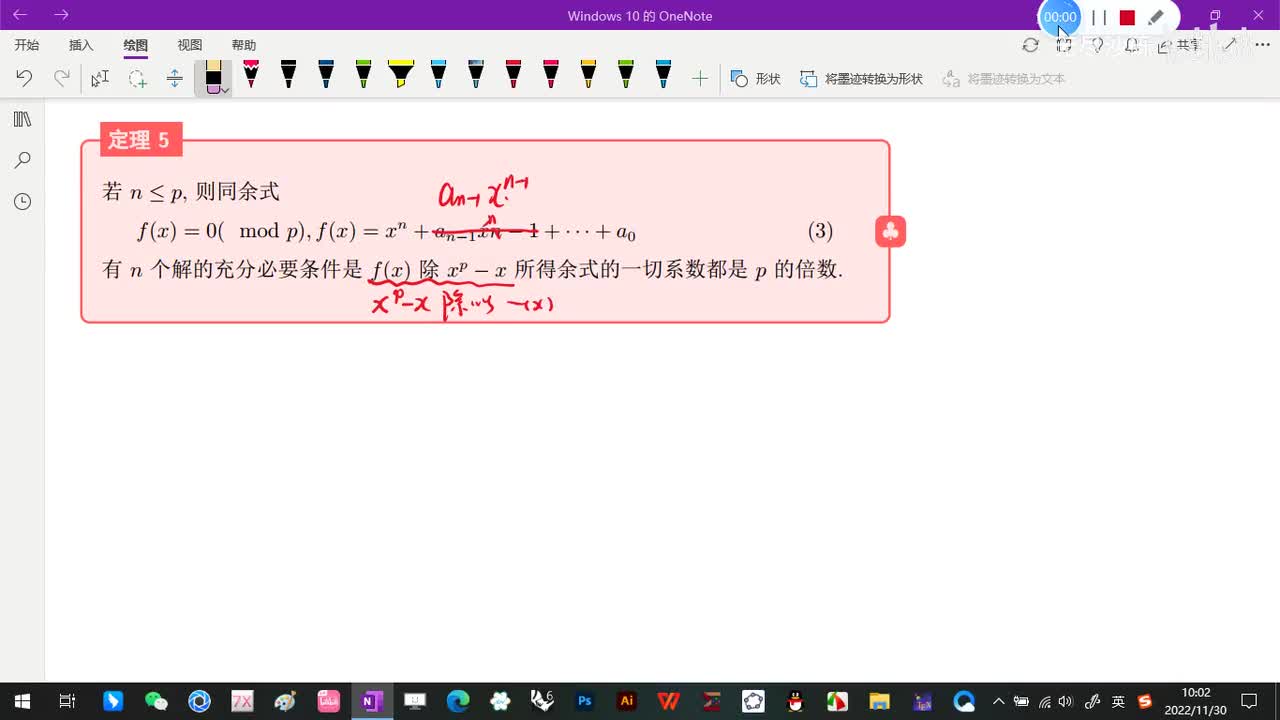Screen dimensions: 1280x720
Task: Add a new pen with plus button
Action: click(x=700, y=78)
